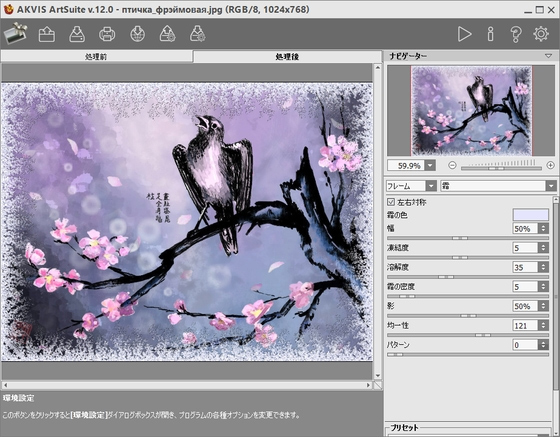560x437 pixels.
Task: Open program info with the i icon
Action: click(x=491, y=34)
